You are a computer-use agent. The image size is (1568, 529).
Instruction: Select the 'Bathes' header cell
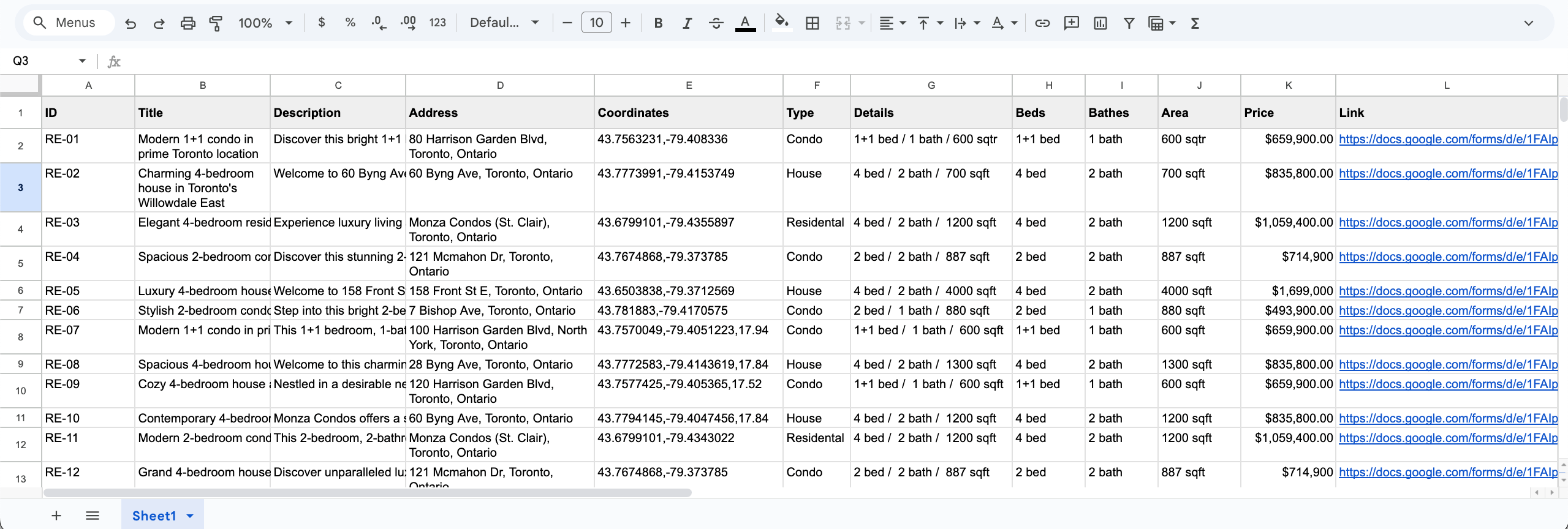click(1121, 113)
